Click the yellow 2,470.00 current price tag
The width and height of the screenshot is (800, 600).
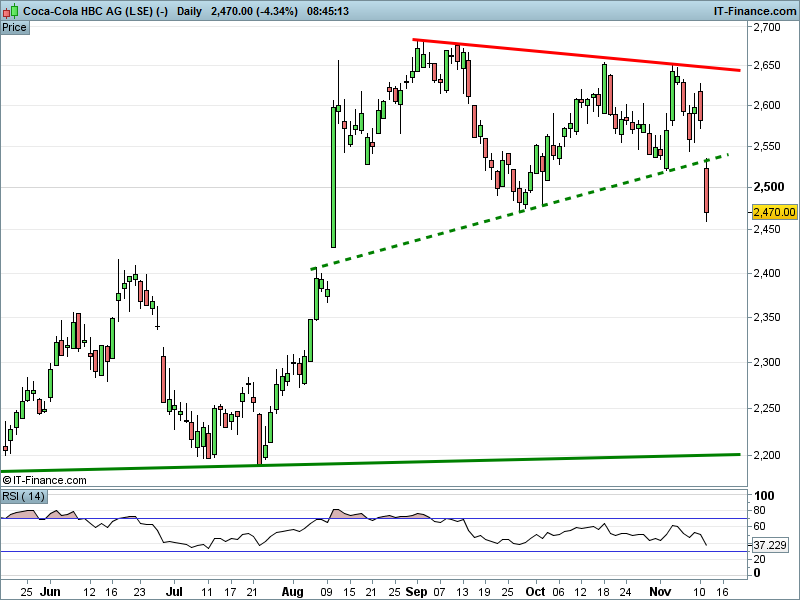point(774,212)
